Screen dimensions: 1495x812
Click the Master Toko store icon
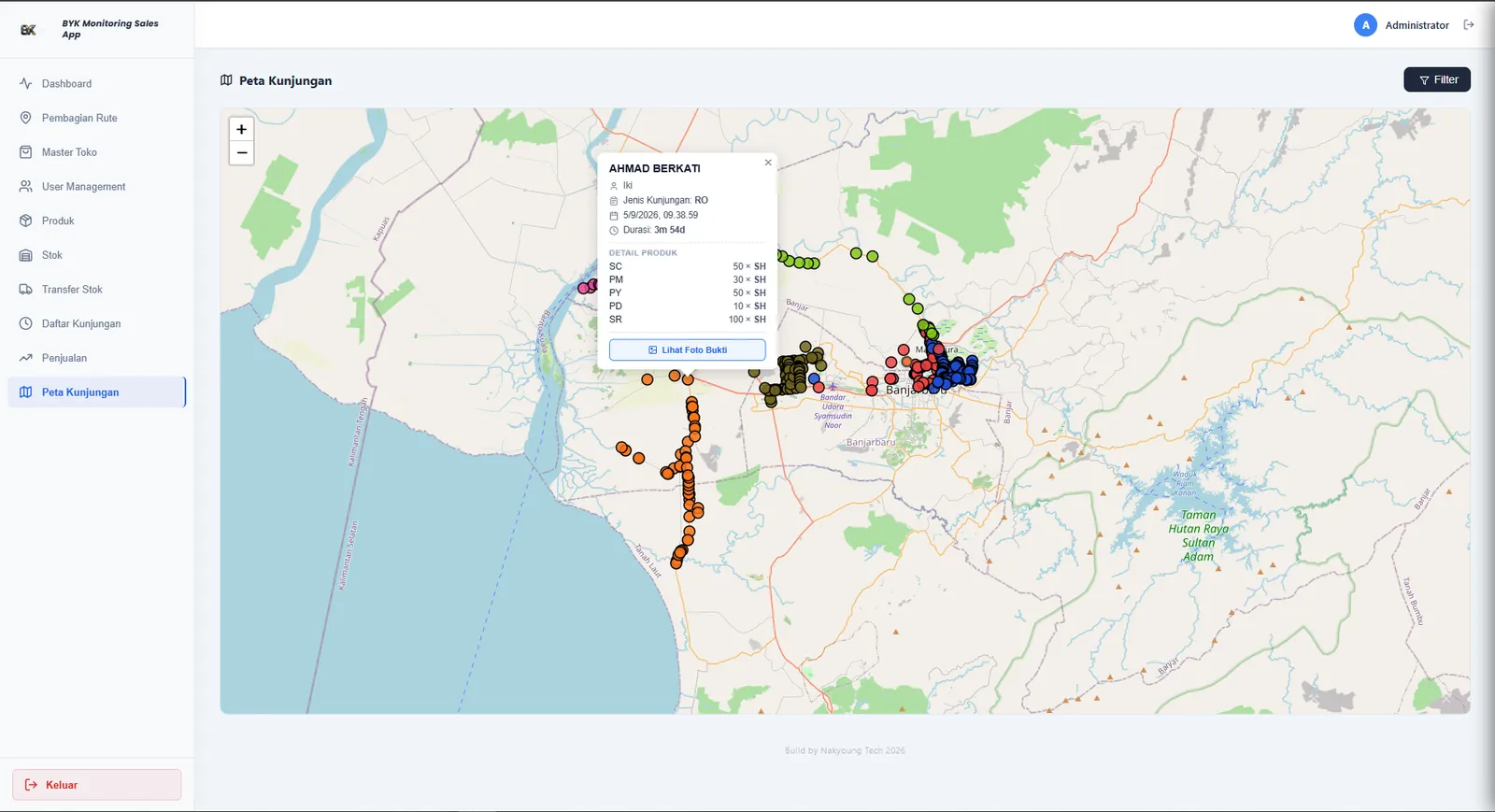point(26,152)
